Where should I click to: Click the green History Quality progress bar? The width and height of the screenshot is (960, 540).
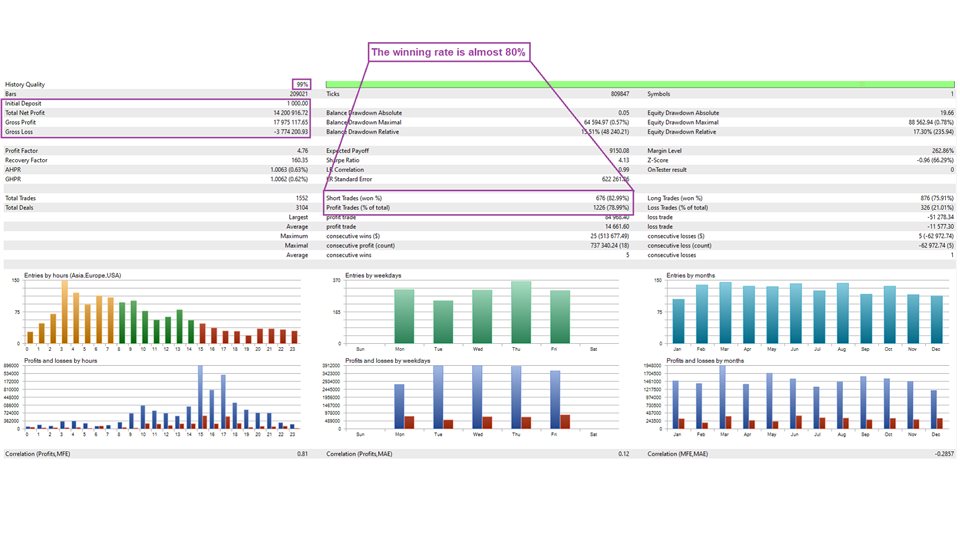pos(640,84)
